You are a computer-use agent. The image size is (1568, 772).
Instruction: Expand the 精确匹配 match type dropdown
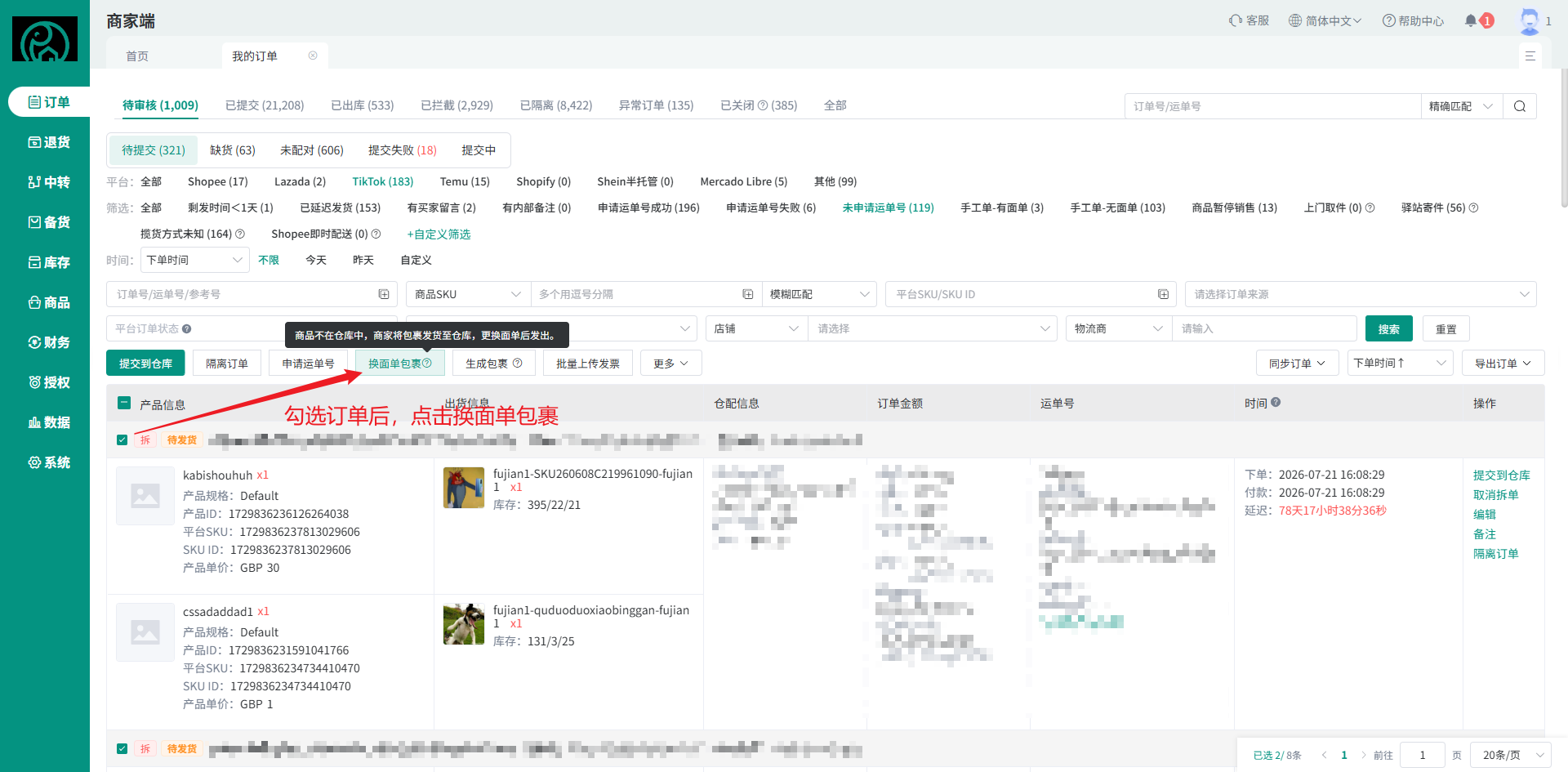click(x=1462, y=106)
